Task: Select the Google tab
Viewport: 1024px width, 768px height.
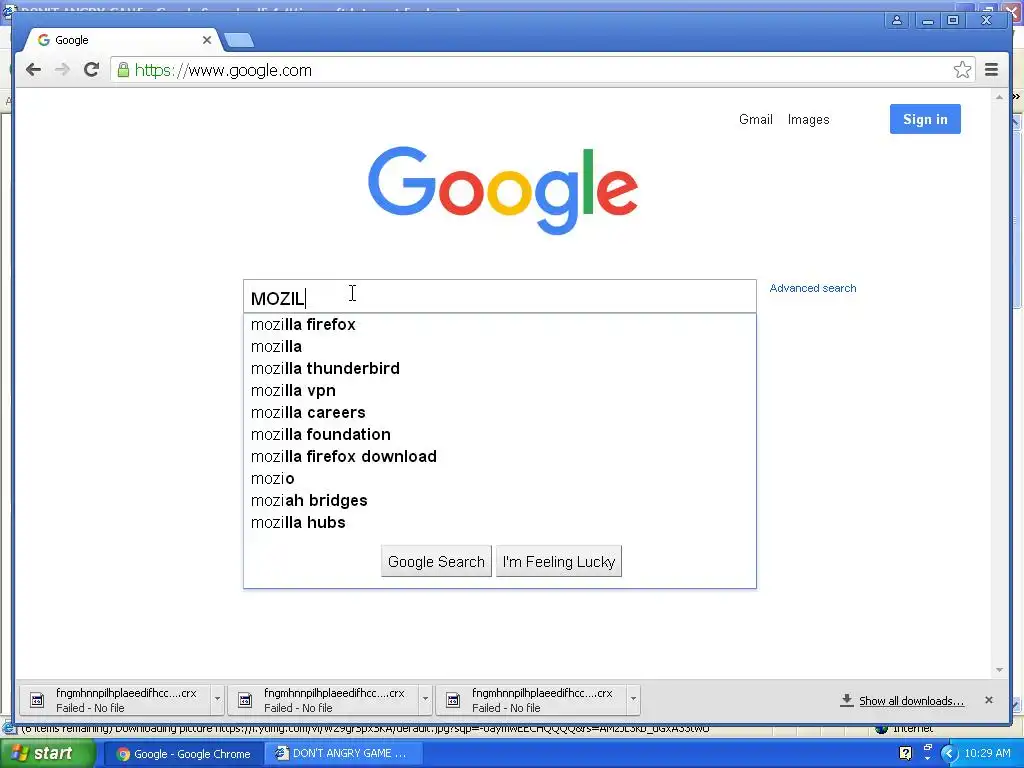Action: 121,40
